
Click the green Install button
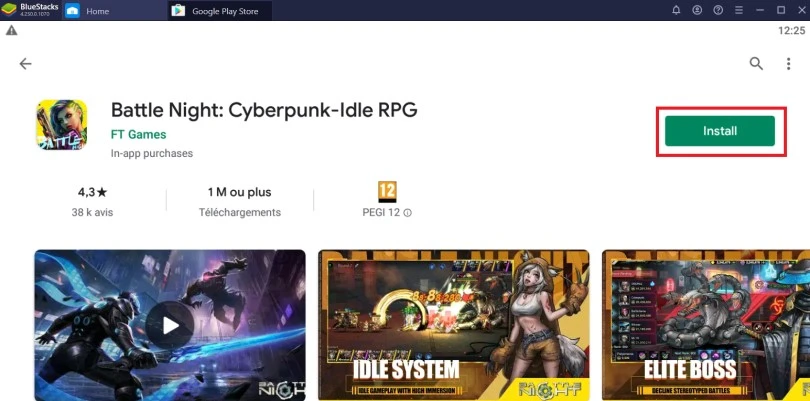point(720,131)
